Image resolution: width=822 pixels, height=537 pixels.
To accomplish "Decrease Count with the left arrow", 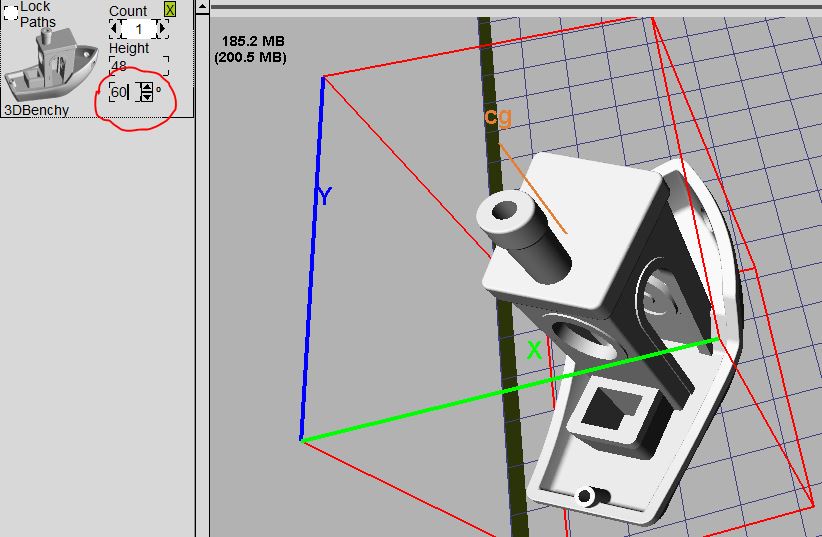I will point(115,29).
